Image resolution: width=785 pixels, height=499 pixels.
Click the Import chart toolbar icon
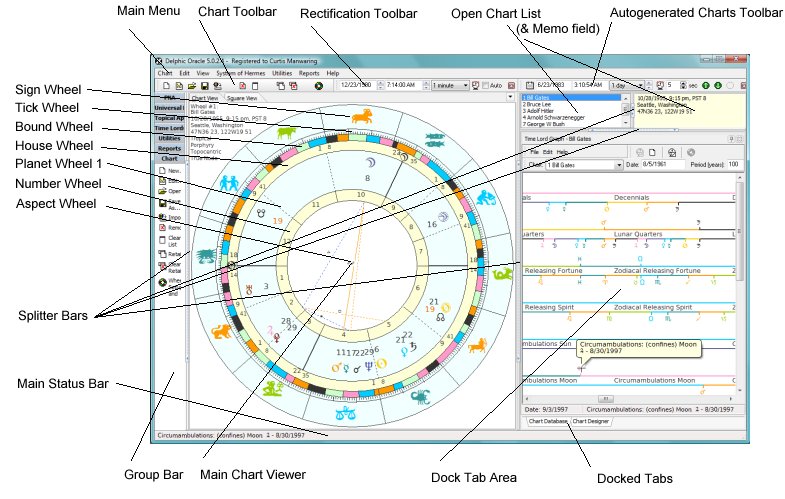[x=217, y=86]
